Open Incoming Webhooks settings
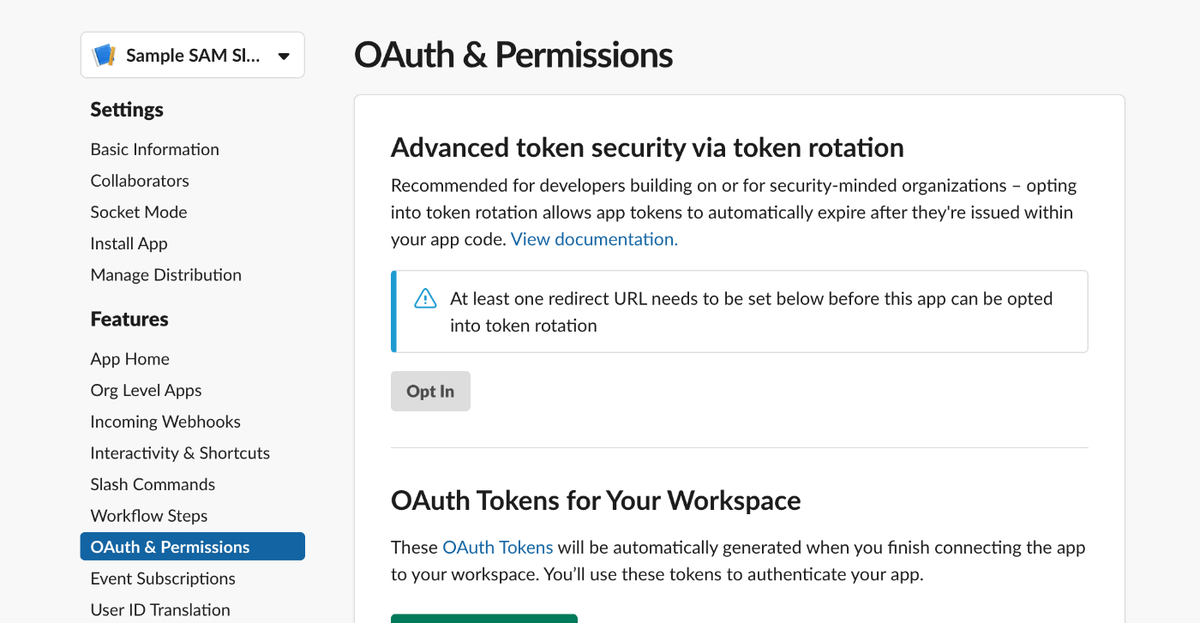Image resolution: width=1200 pixels, height=623 pixels. pyautogui.click(x=166, y=422)
